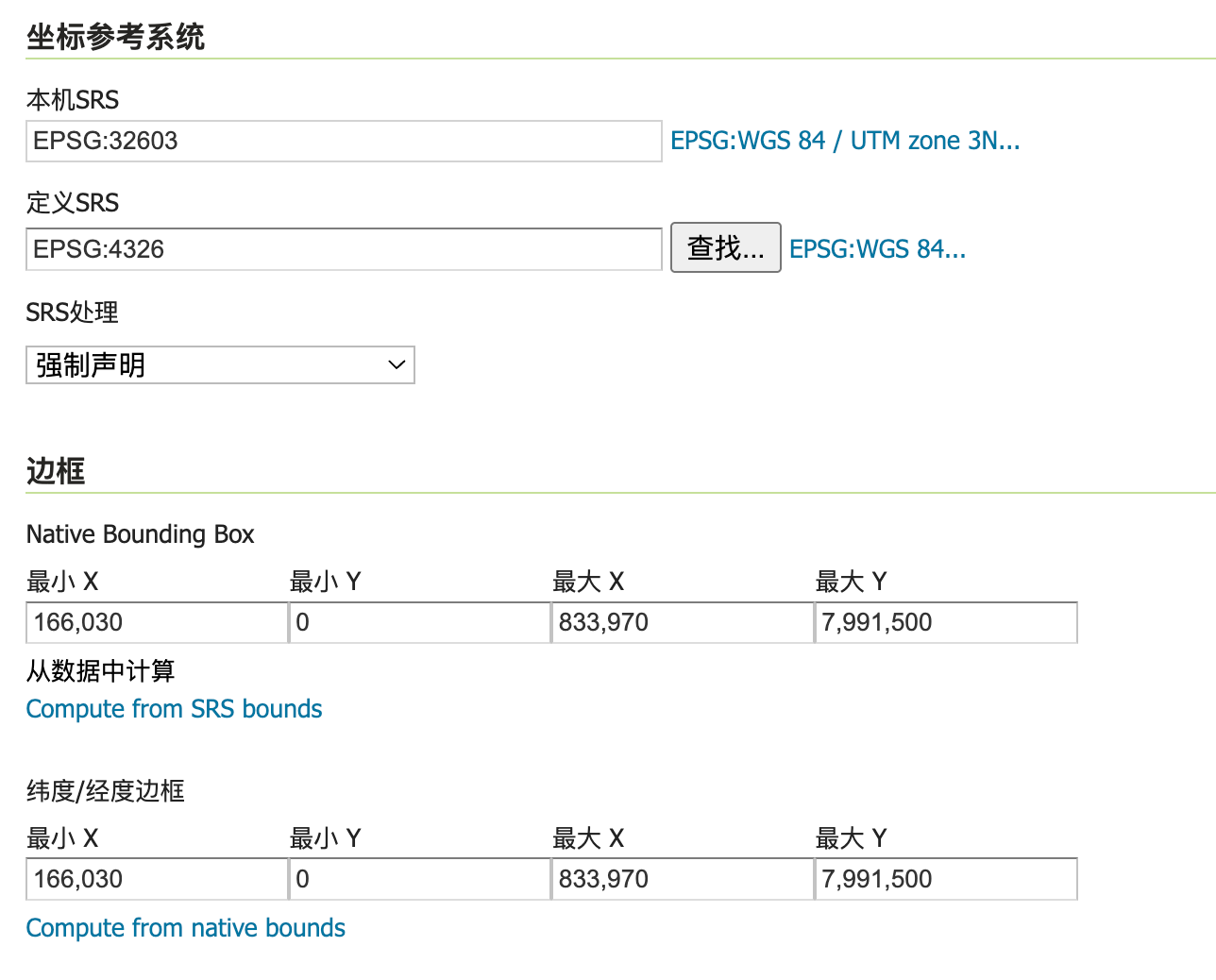Click the 边框 section heading

tap(56, 470)
